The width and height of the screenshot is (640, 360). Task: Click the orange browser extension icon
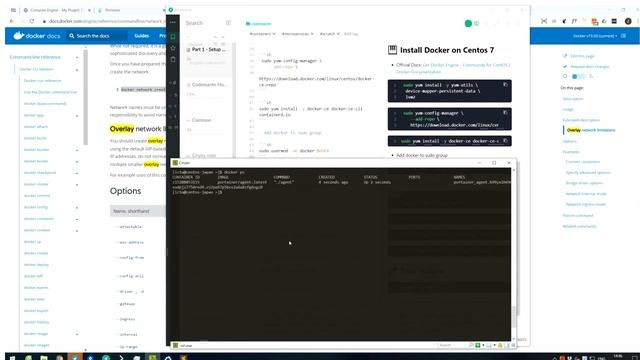595,21
